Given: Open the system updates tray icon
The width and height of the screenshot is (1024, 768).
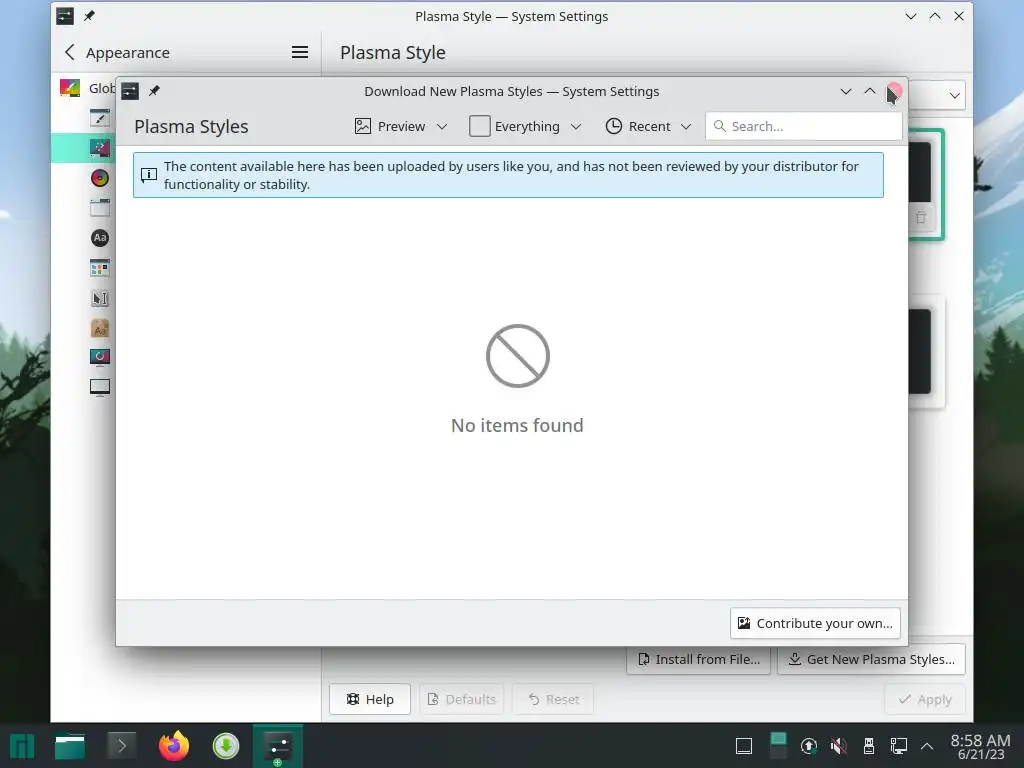Looking at the screenshot, I should [x=808, y=746].
